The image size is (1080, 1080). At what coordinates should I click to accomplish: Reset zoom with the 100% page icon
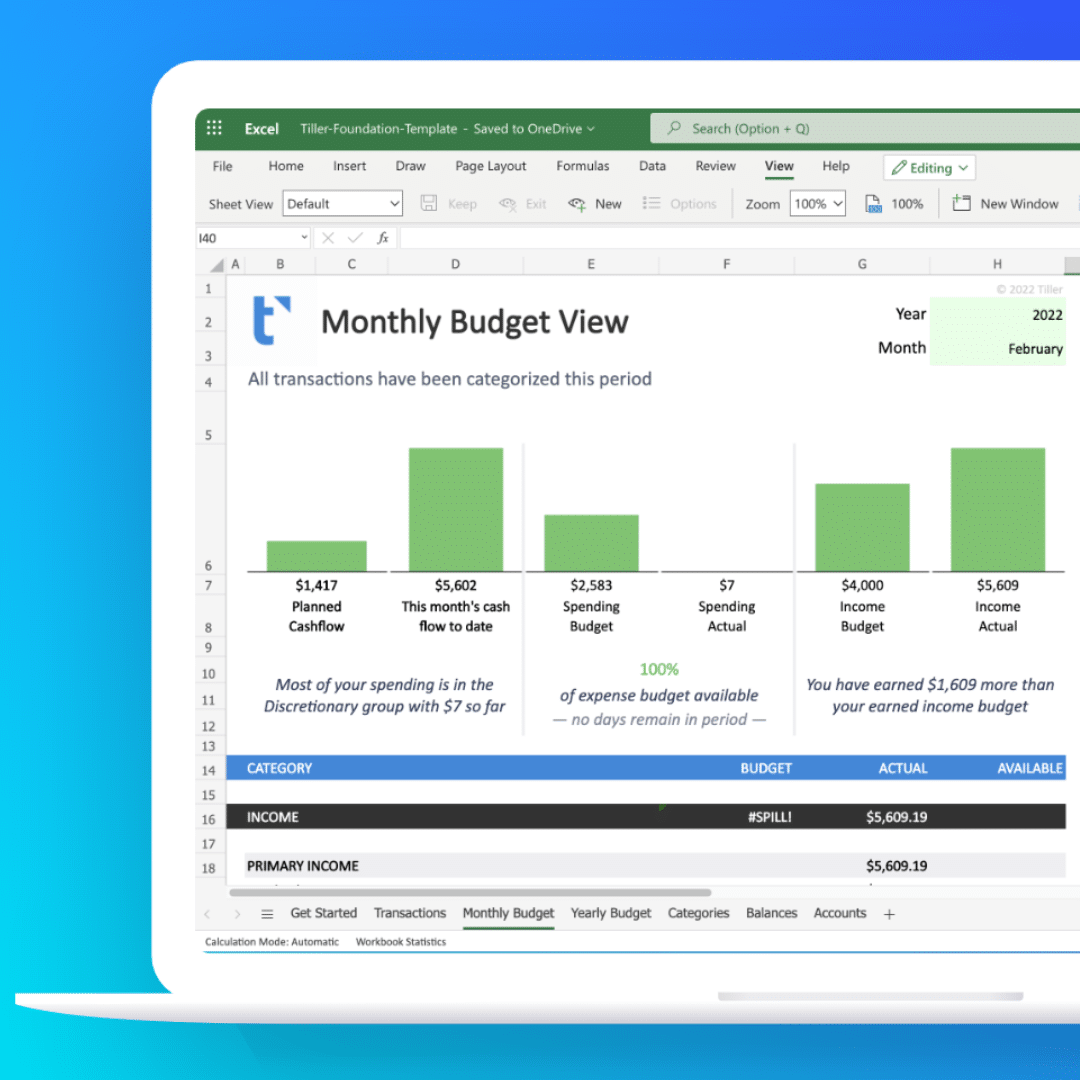873,204
